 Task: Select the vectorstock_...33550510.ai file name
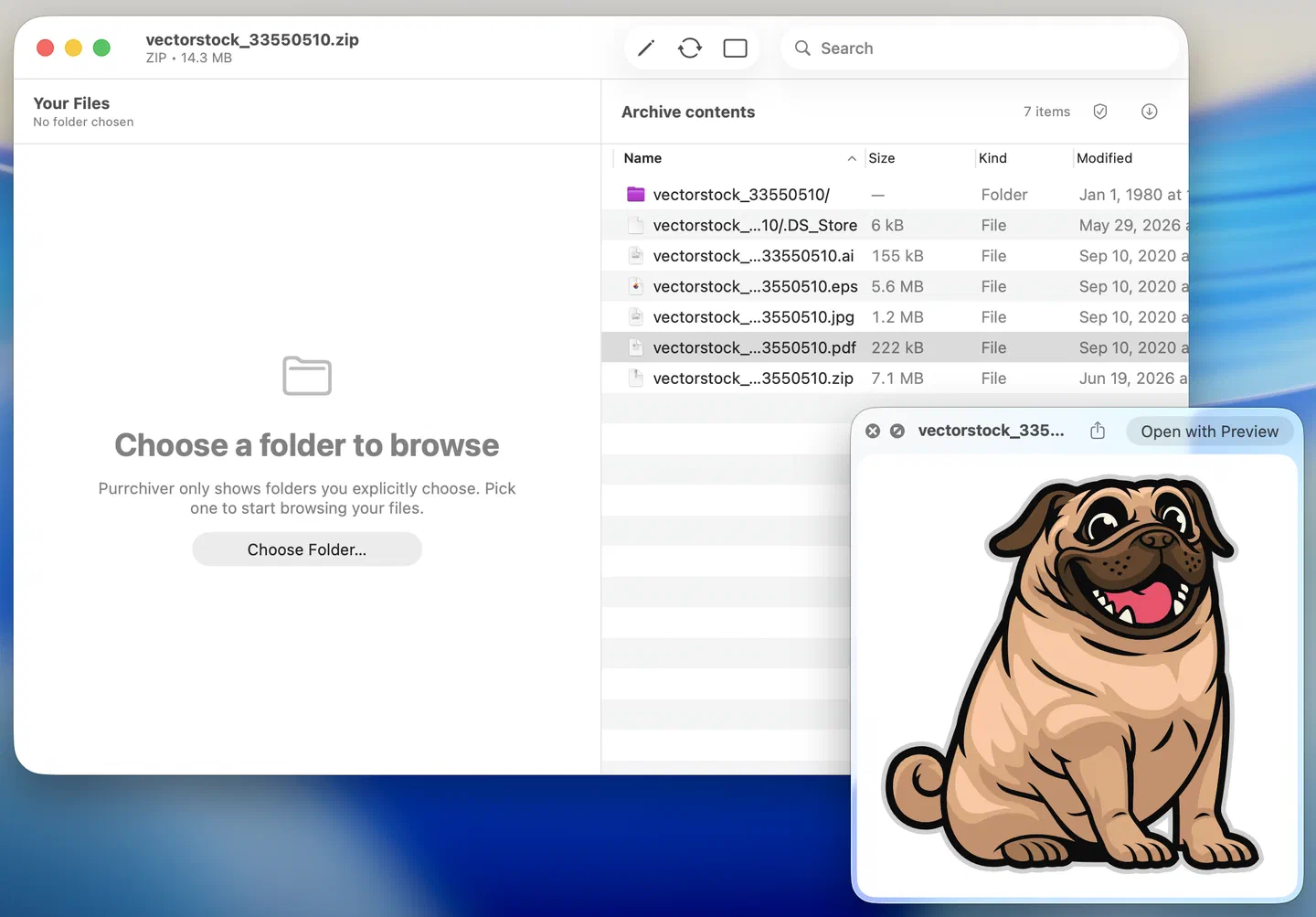pos(753,256)
